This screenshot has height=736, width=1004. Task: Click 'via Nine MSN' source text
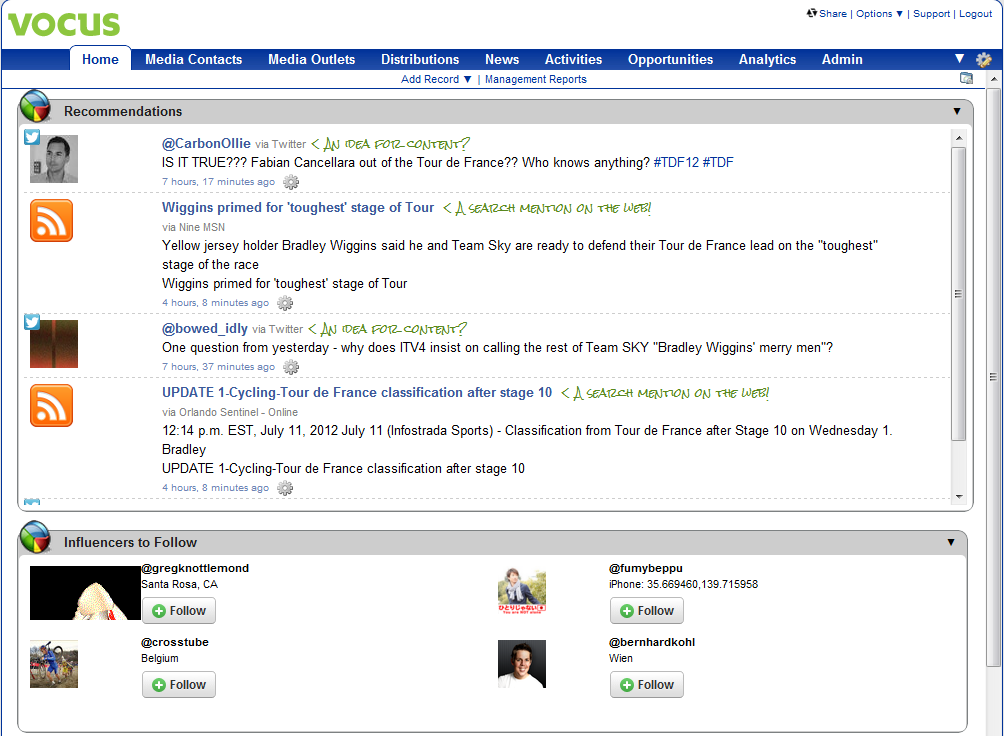point(193,227)
